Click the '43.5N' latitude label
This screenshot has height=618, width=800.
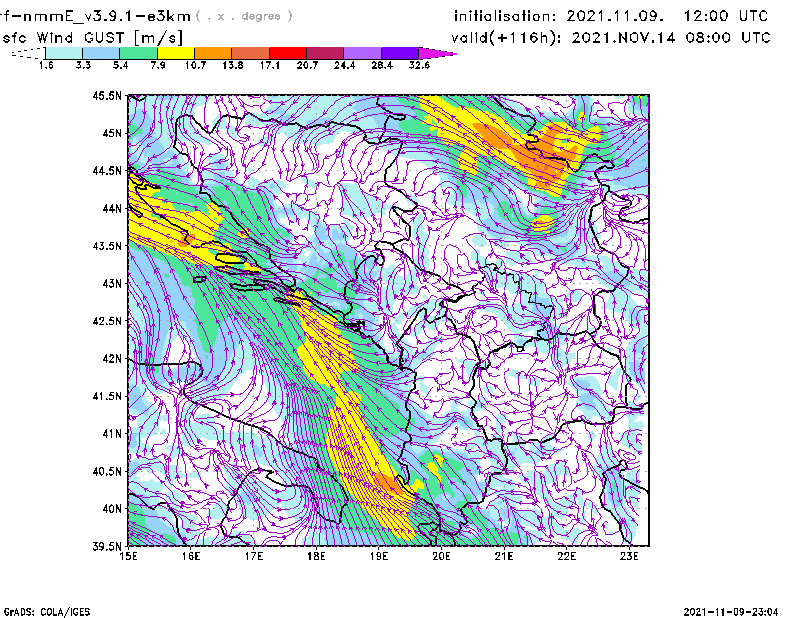[x=107, y=246]
